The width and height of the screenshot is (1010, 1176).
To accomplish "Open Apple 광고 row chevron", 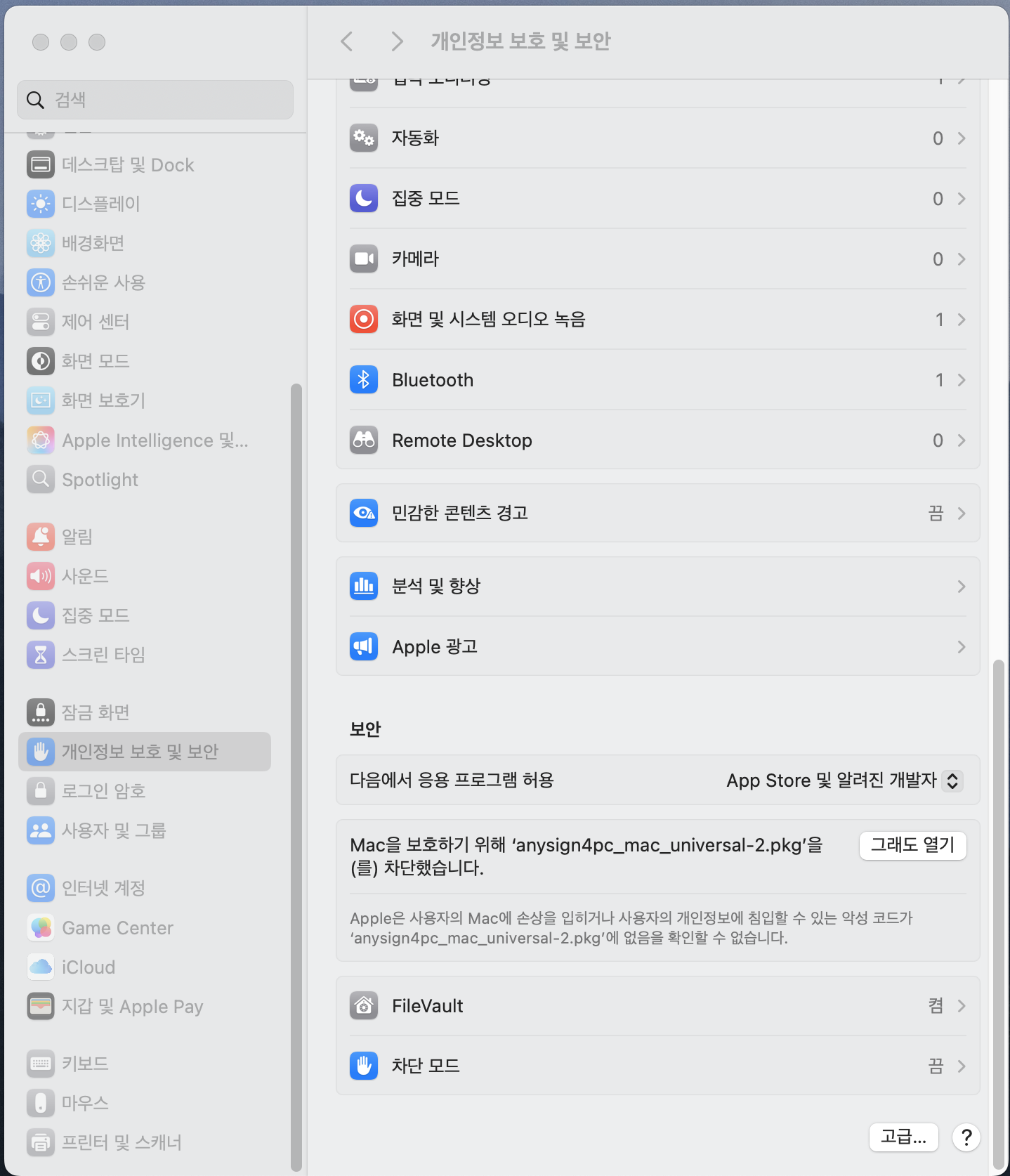I will [x=962, y=647].
